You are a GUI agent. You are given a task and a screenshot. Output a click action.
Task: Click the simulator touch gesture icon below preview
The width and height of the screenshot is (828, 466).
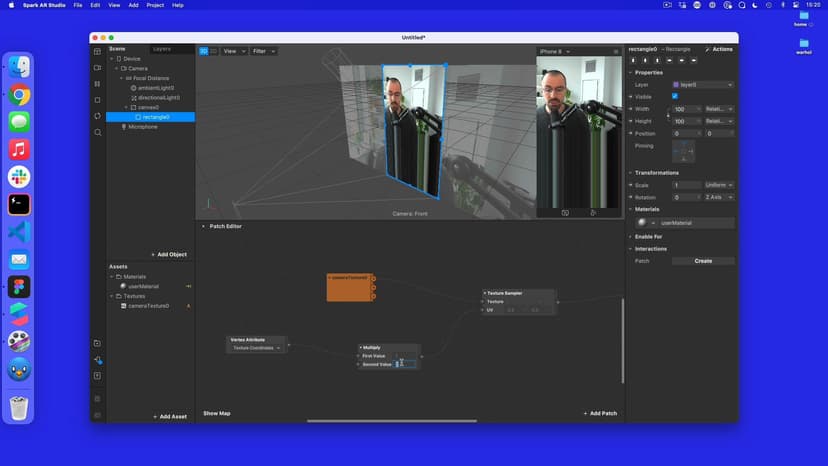(x=593, y=213)
